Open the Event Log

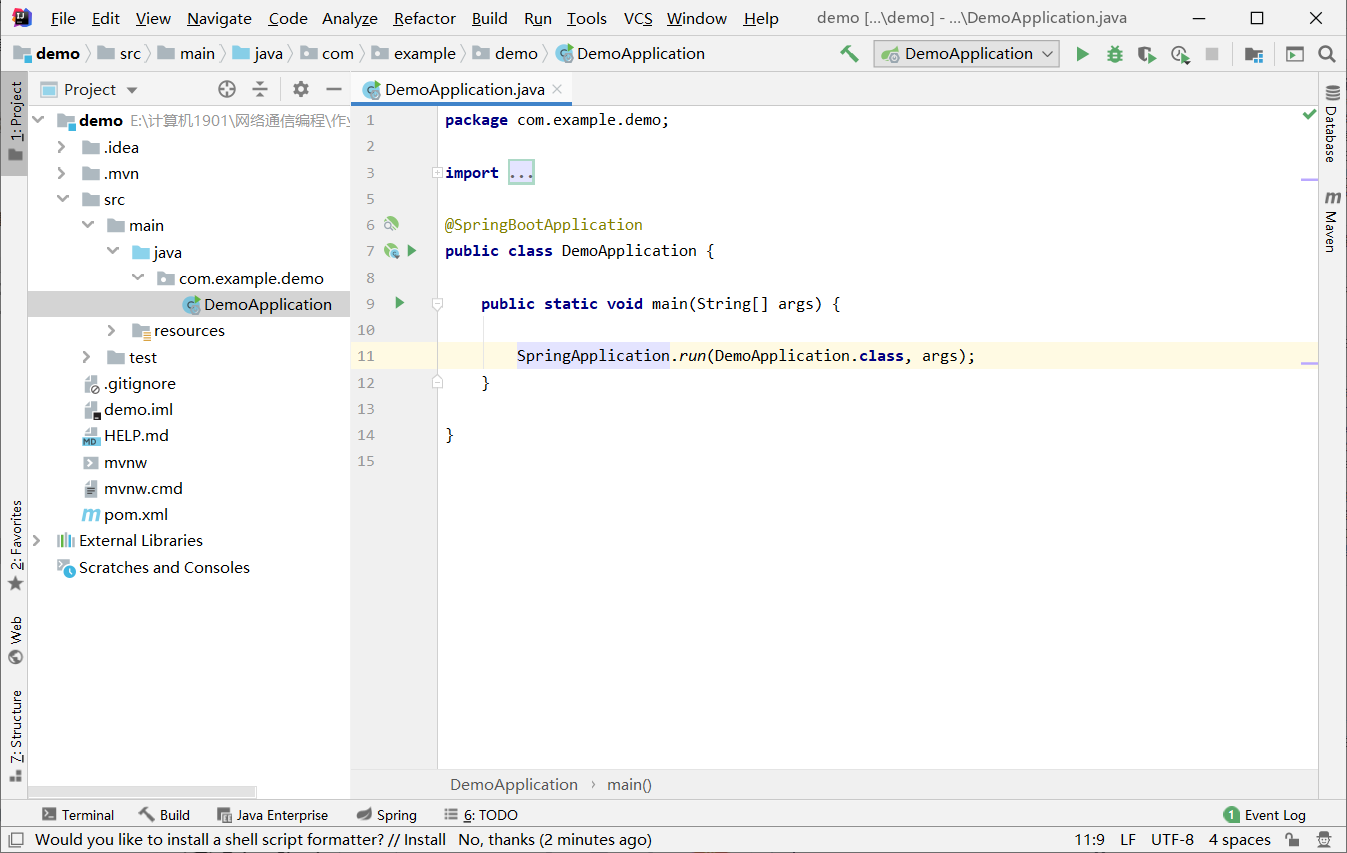coord(1264,815)
